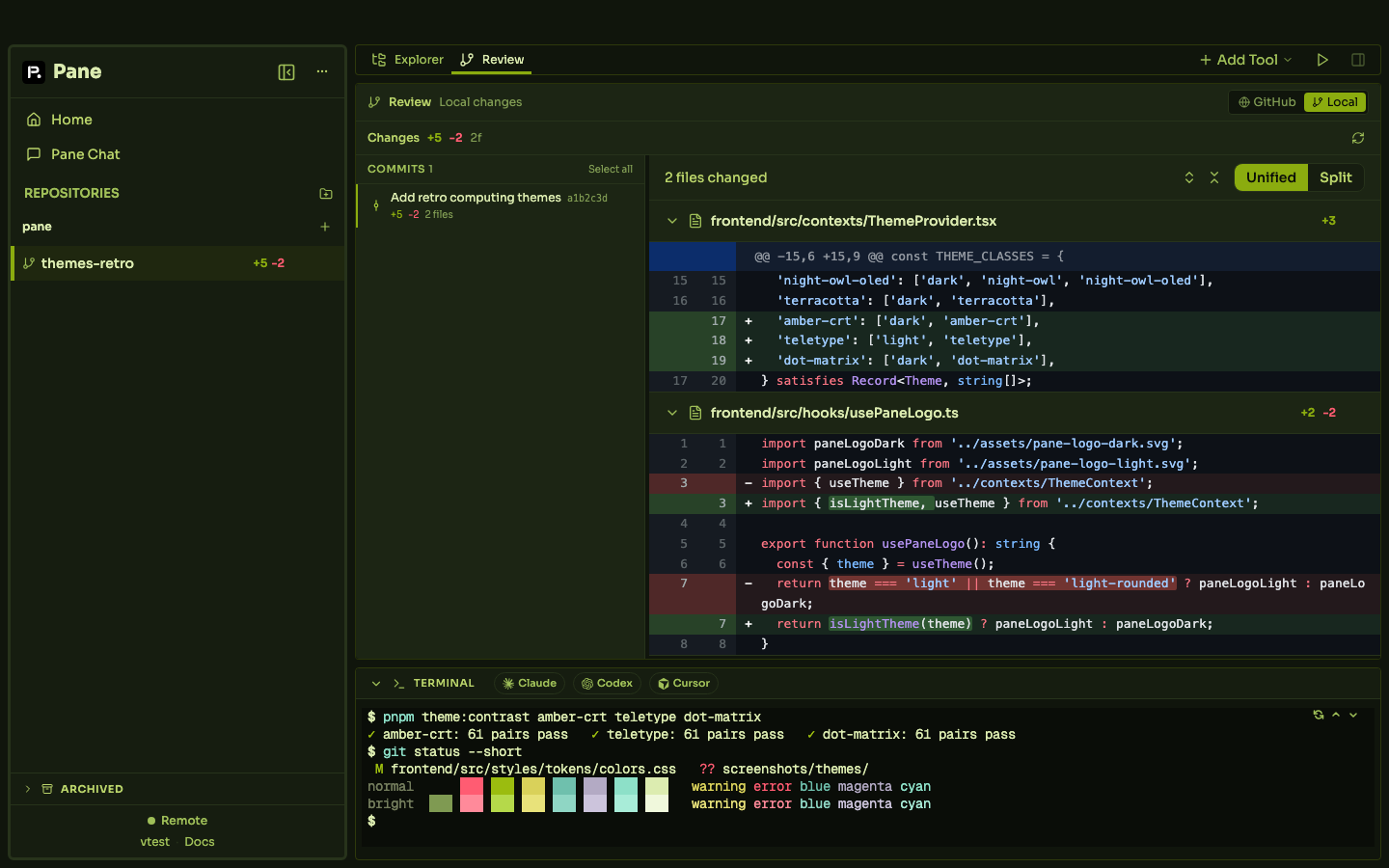Image resolution: width=1389 pixels, height=868 pixels.
Task: Click the Pane logo icon
Action: 34,72
